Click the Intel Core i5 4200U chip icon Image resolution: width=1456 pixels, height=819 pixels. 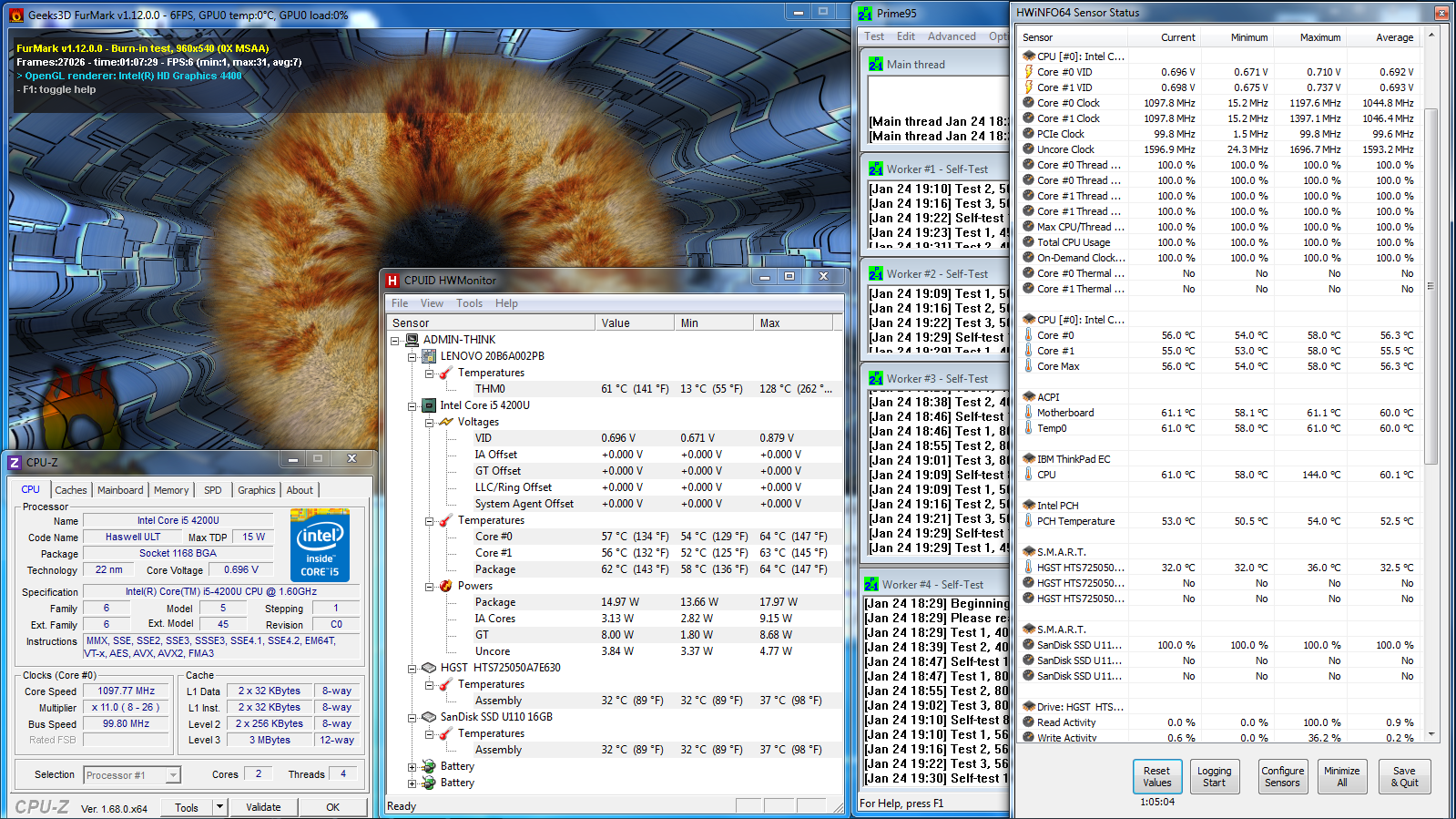[429, 405]
